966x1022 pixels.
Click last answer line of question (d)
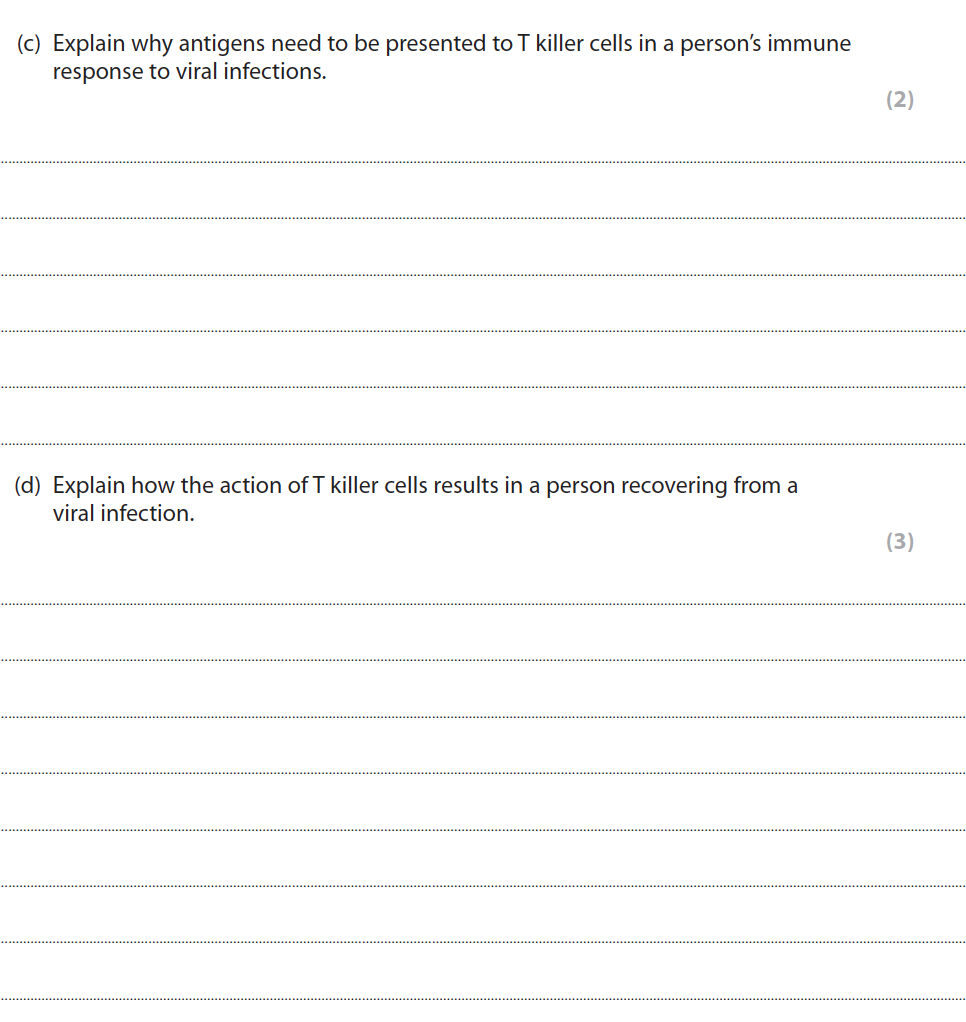(x=483, y=998)
